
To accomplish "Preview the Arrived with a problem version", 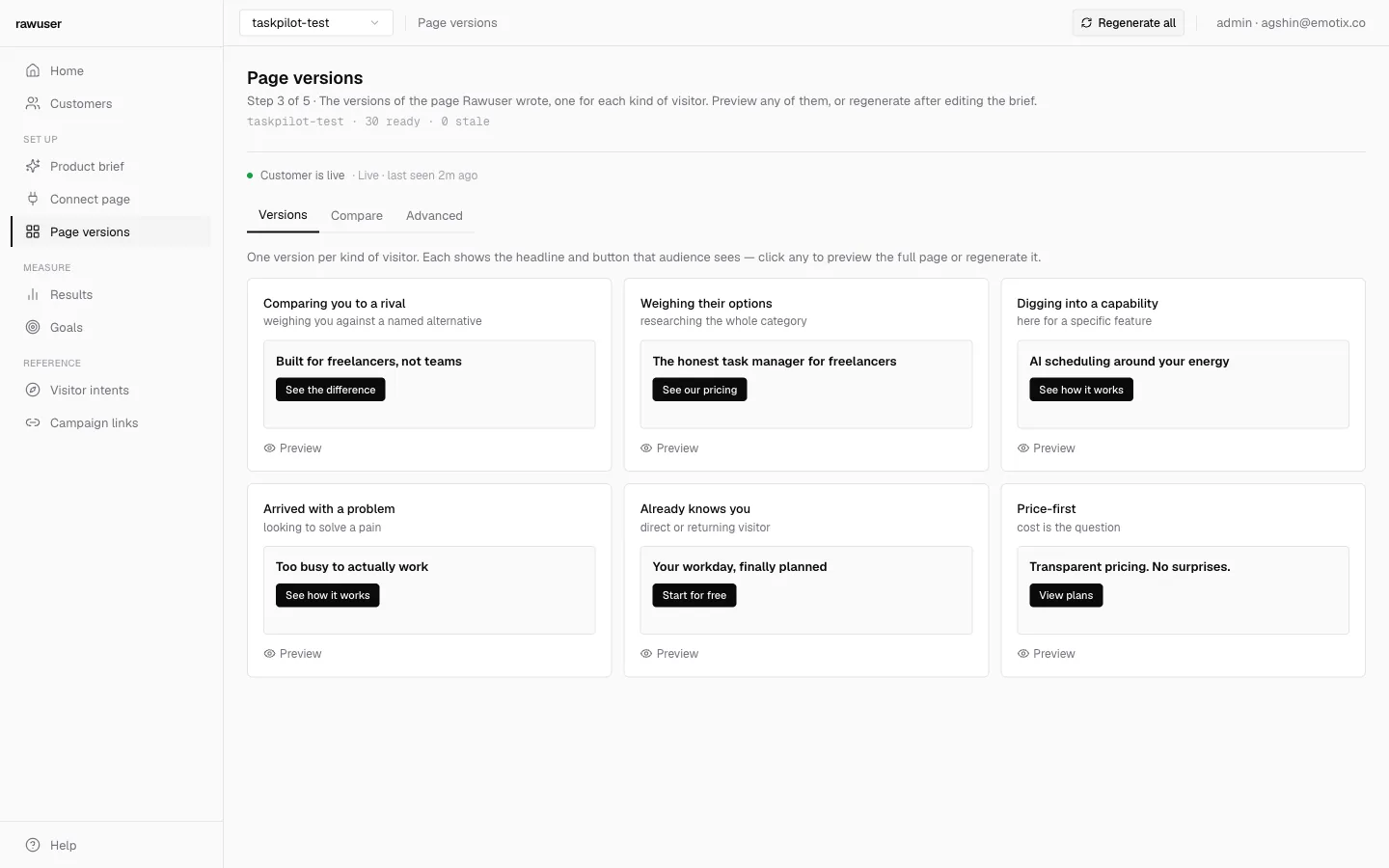I will 292,654.
